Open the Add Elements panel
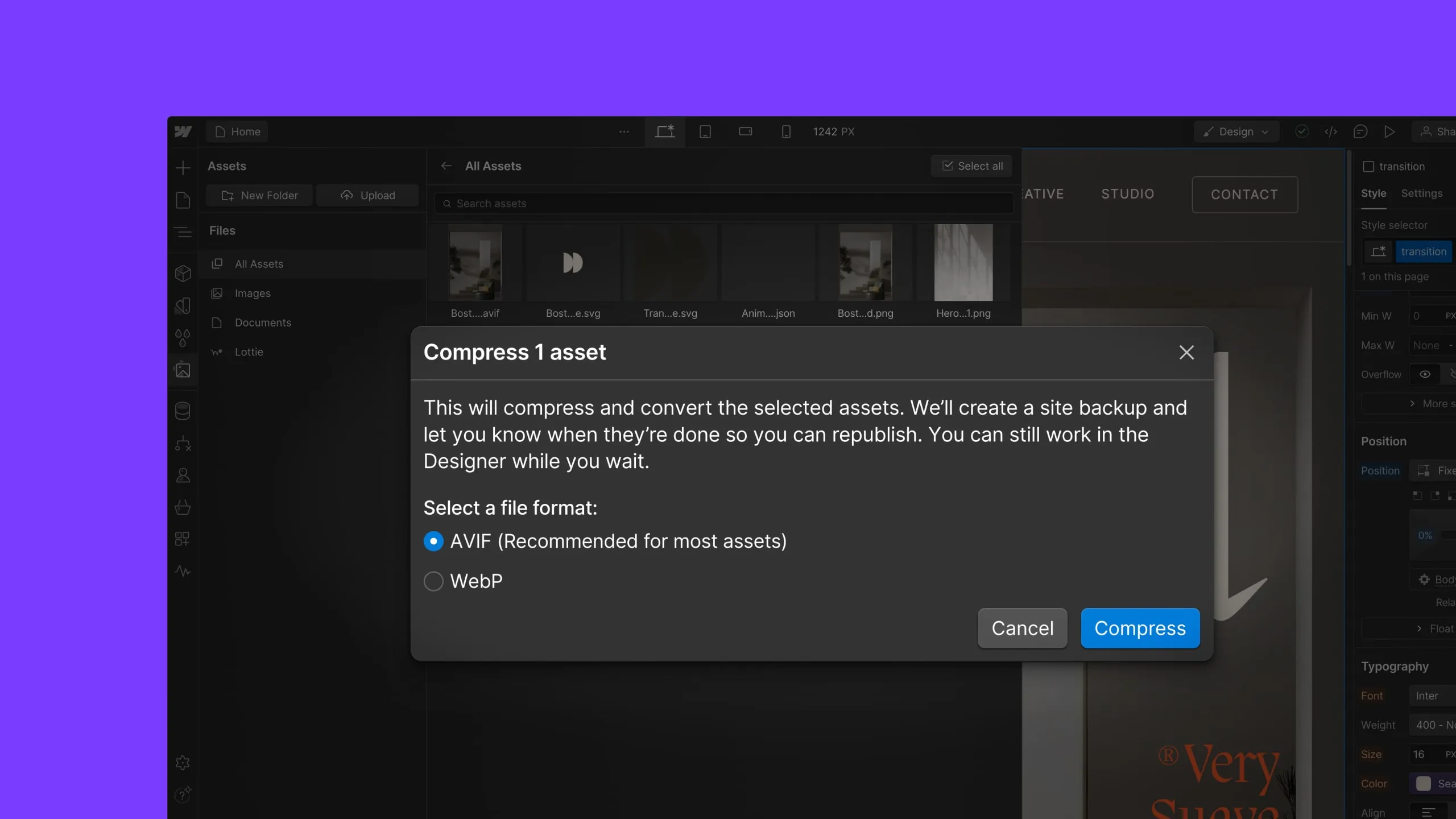Screen dimensions: 1456x819 pyautogui.click(x=183, y=167)
